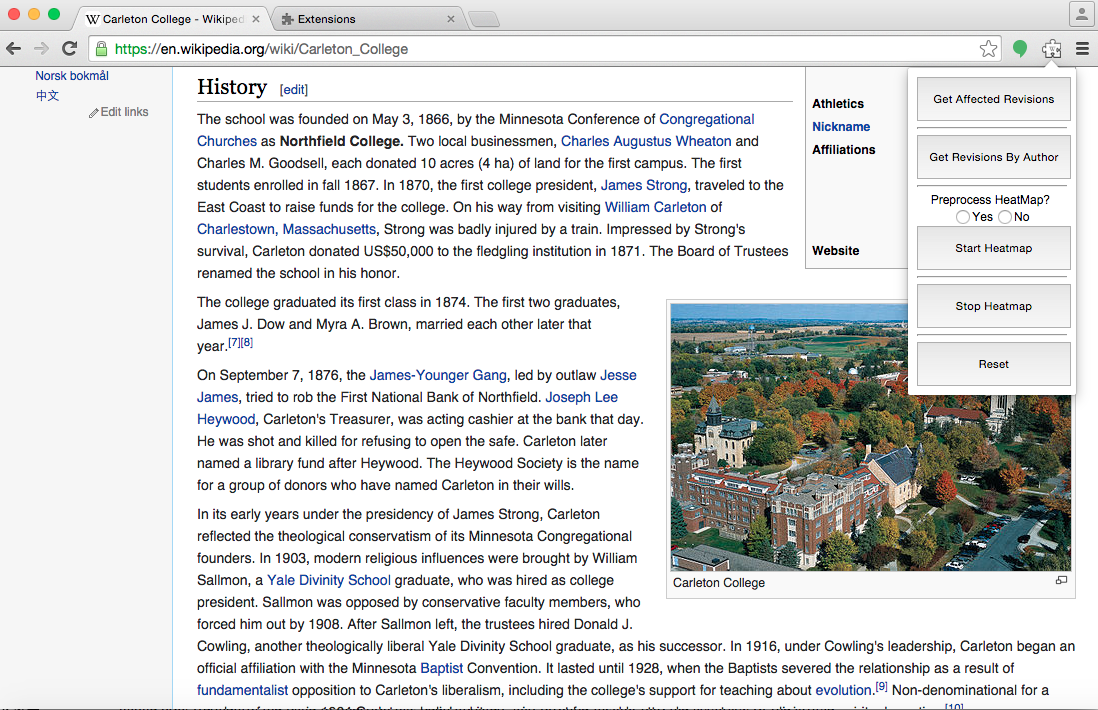The height and width of the screenshot is (710, 1098).
Task: Open the heatmap extension popup icon
Action: click(x=1051, y=48)
